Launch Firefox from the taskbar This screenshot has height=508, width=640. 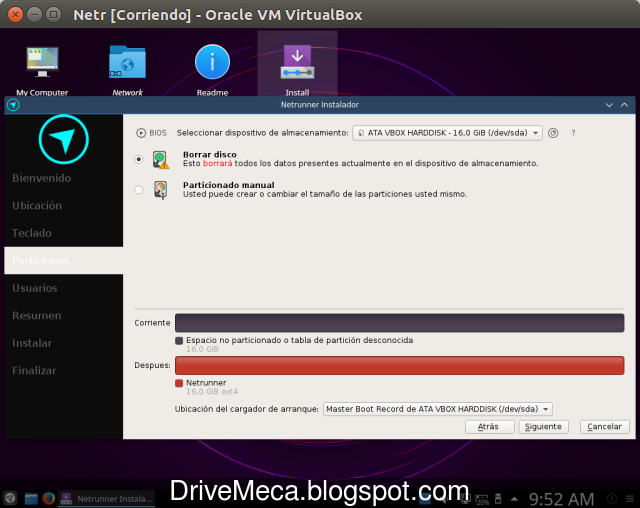(49, 498)
